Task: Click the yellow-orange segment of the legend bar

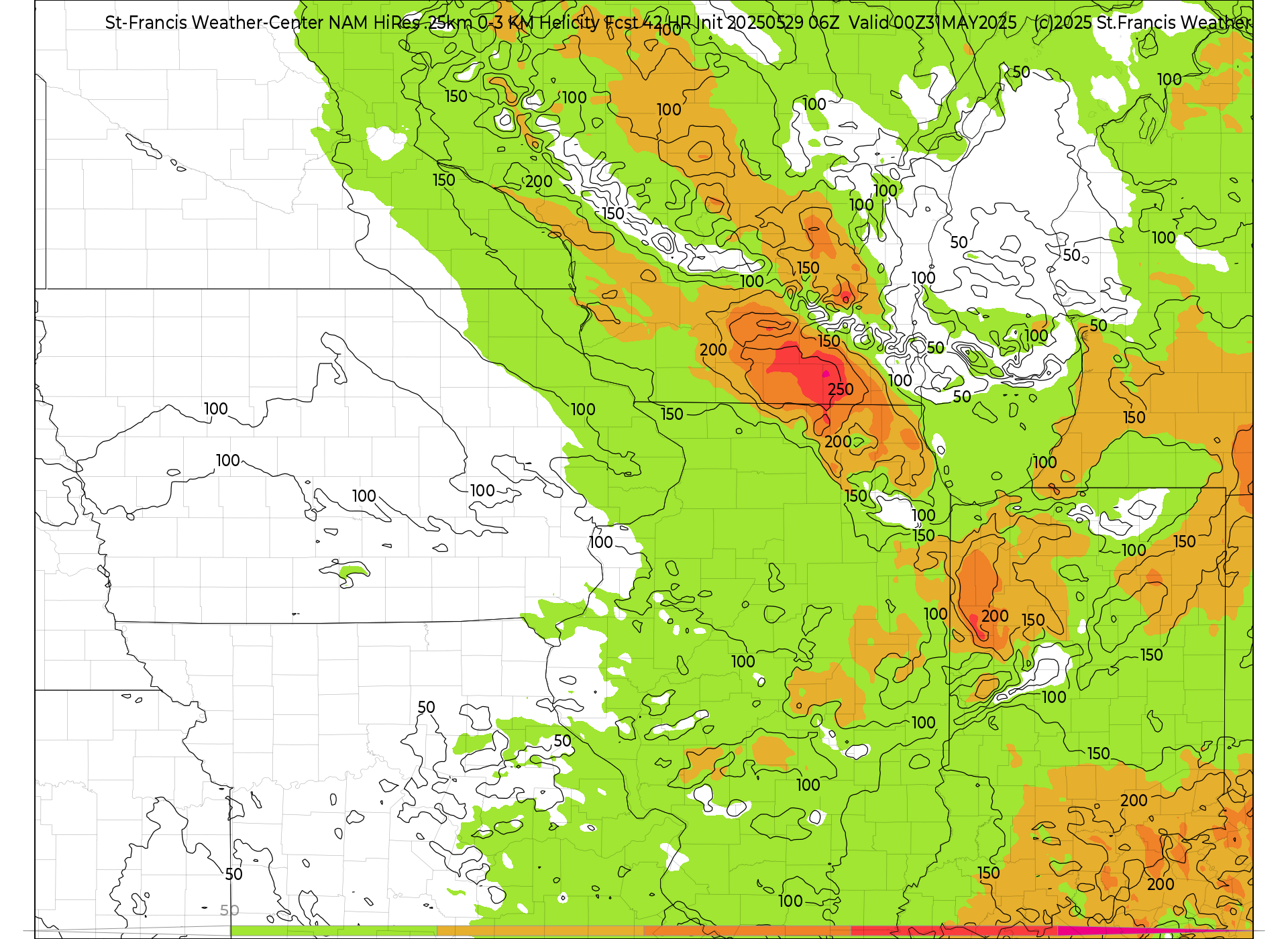Action: [540, 932]
